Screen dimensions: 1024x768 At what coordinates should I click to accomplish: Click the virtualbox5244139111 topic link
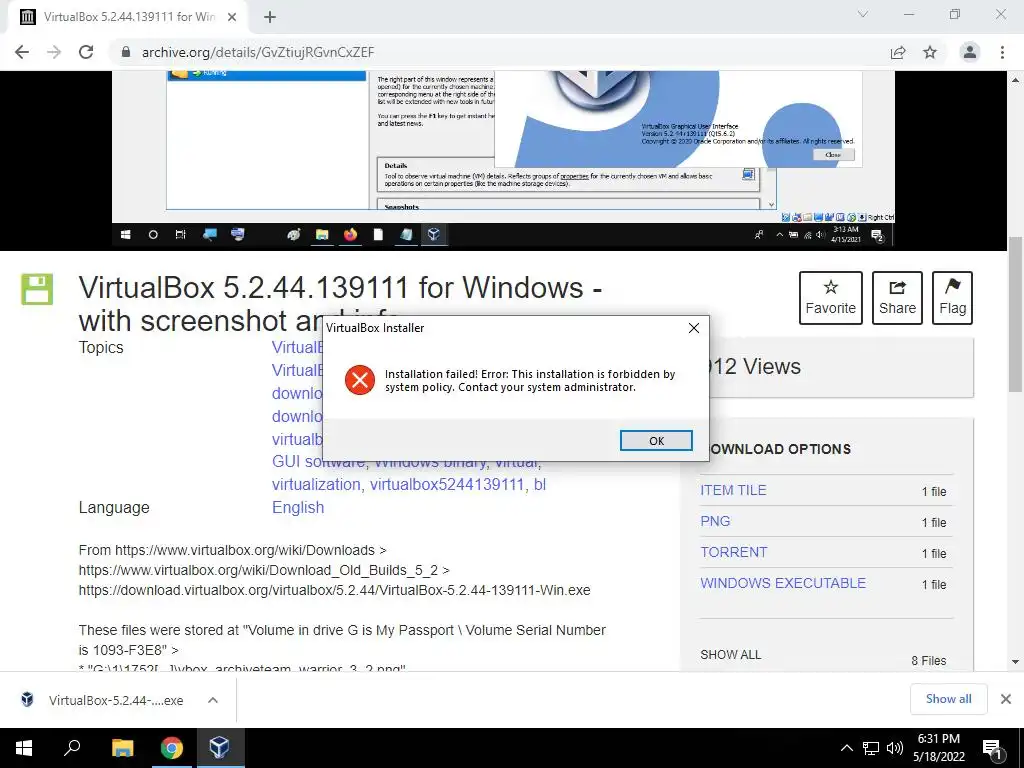(447, 485)
